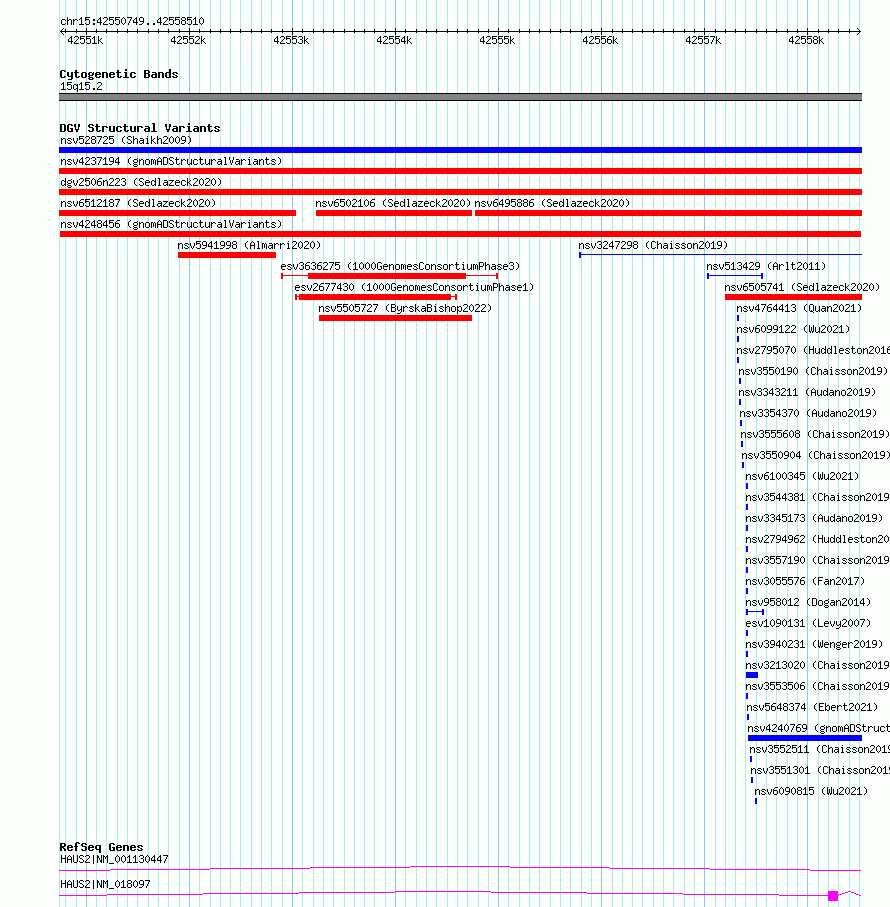
Task: Open nsv5505727 (ByrskaBishop2022) variant
Action: pos(405,308)
